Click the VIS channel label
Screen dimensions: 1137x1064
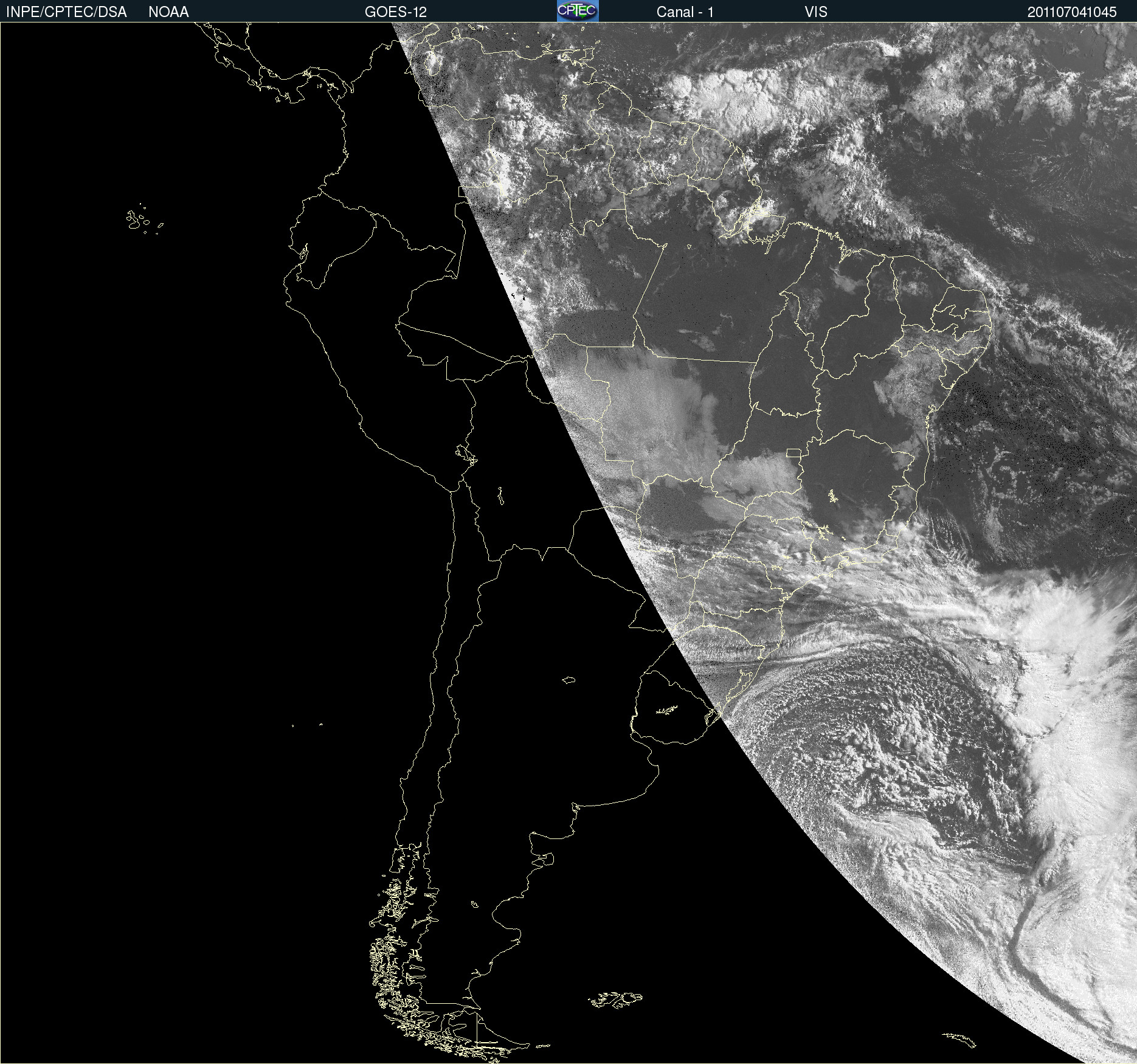816,12
